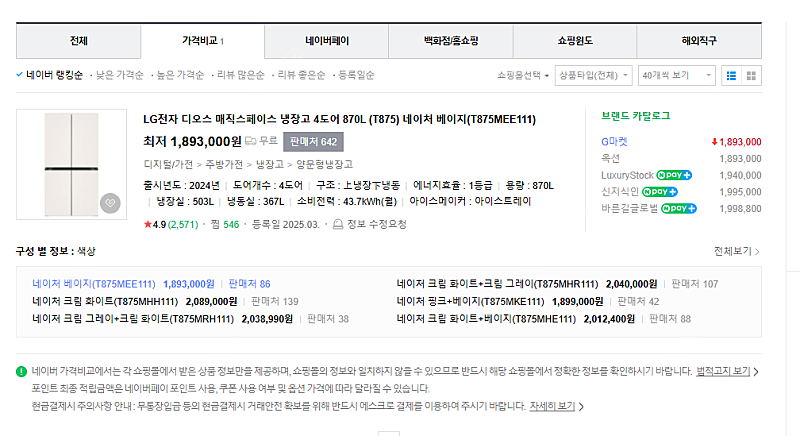
Task: Open 바른길글로벌 seller link
Action: [x=630, y=209]
